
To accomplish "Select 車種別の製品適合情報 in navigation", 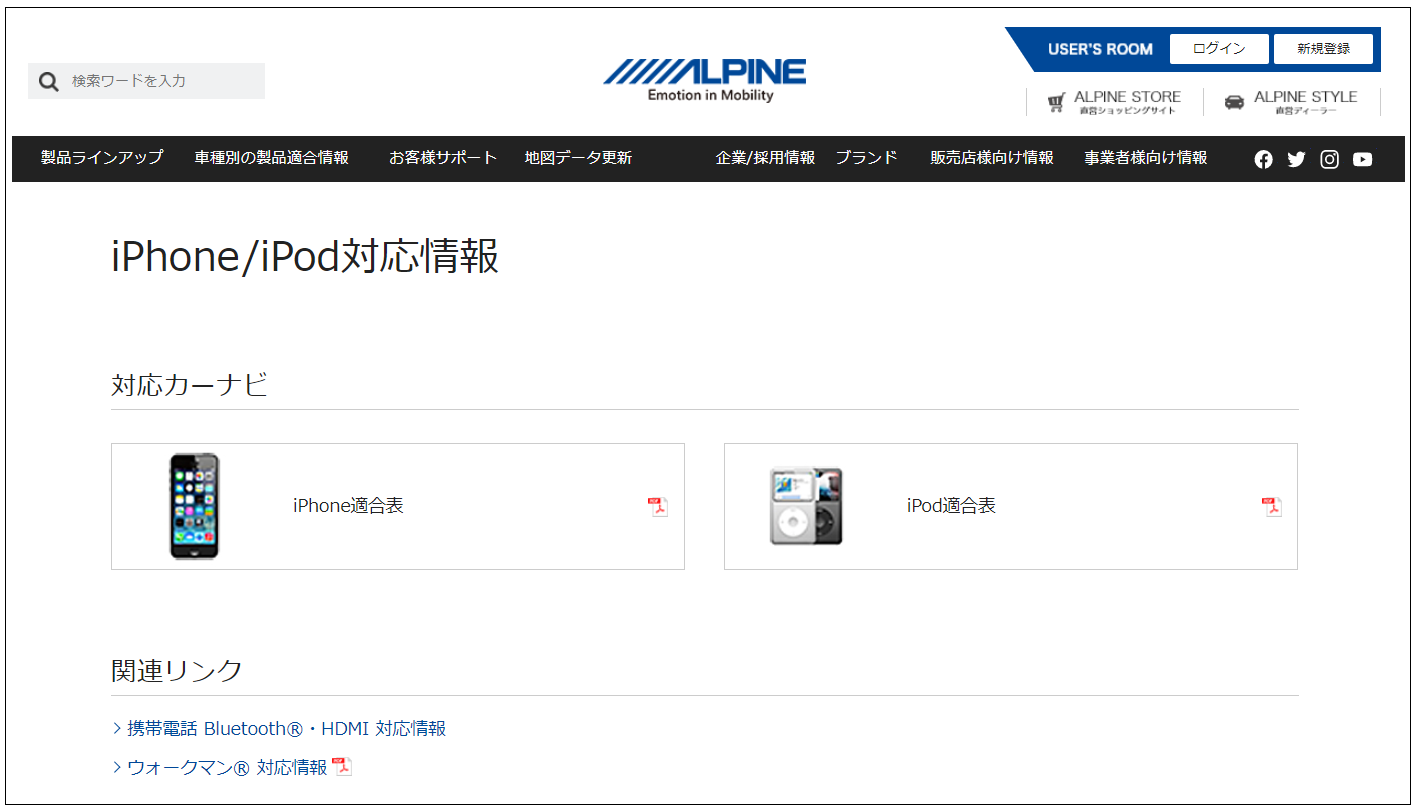I will 272,158.
